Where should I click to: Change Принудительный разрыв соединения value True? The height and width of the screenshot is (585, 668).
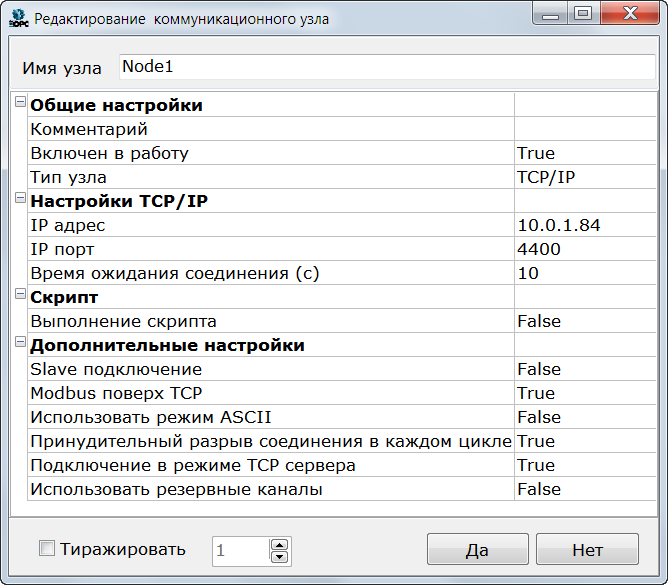(x=585, y=441)
